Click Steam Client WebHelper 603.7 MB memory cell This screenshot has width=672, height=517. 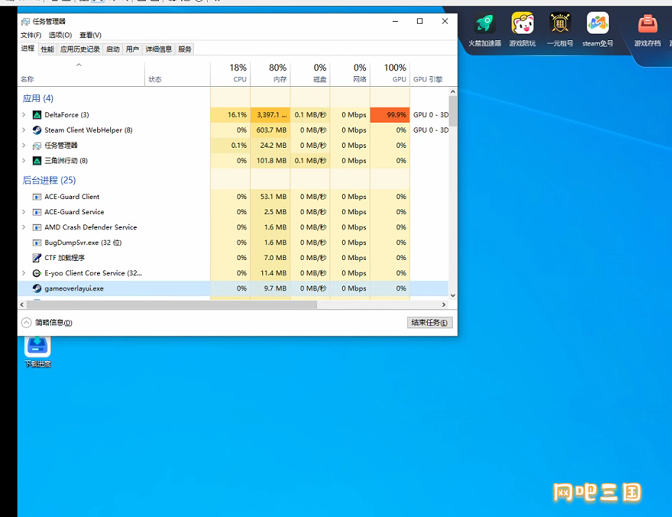(x=270, y=130)
